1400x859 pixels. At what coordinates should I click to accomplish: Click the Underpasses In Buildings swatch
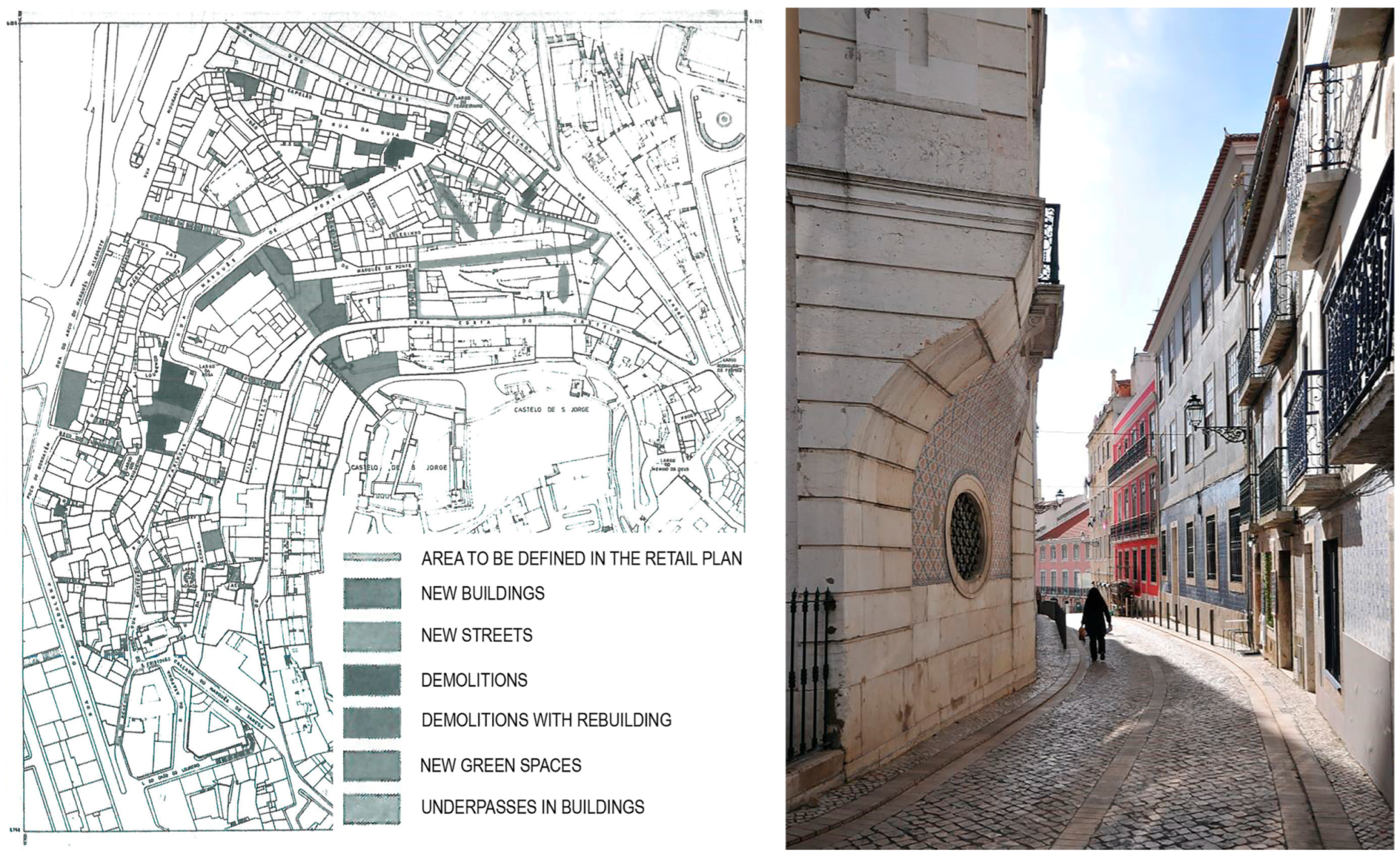pos(372,808)
